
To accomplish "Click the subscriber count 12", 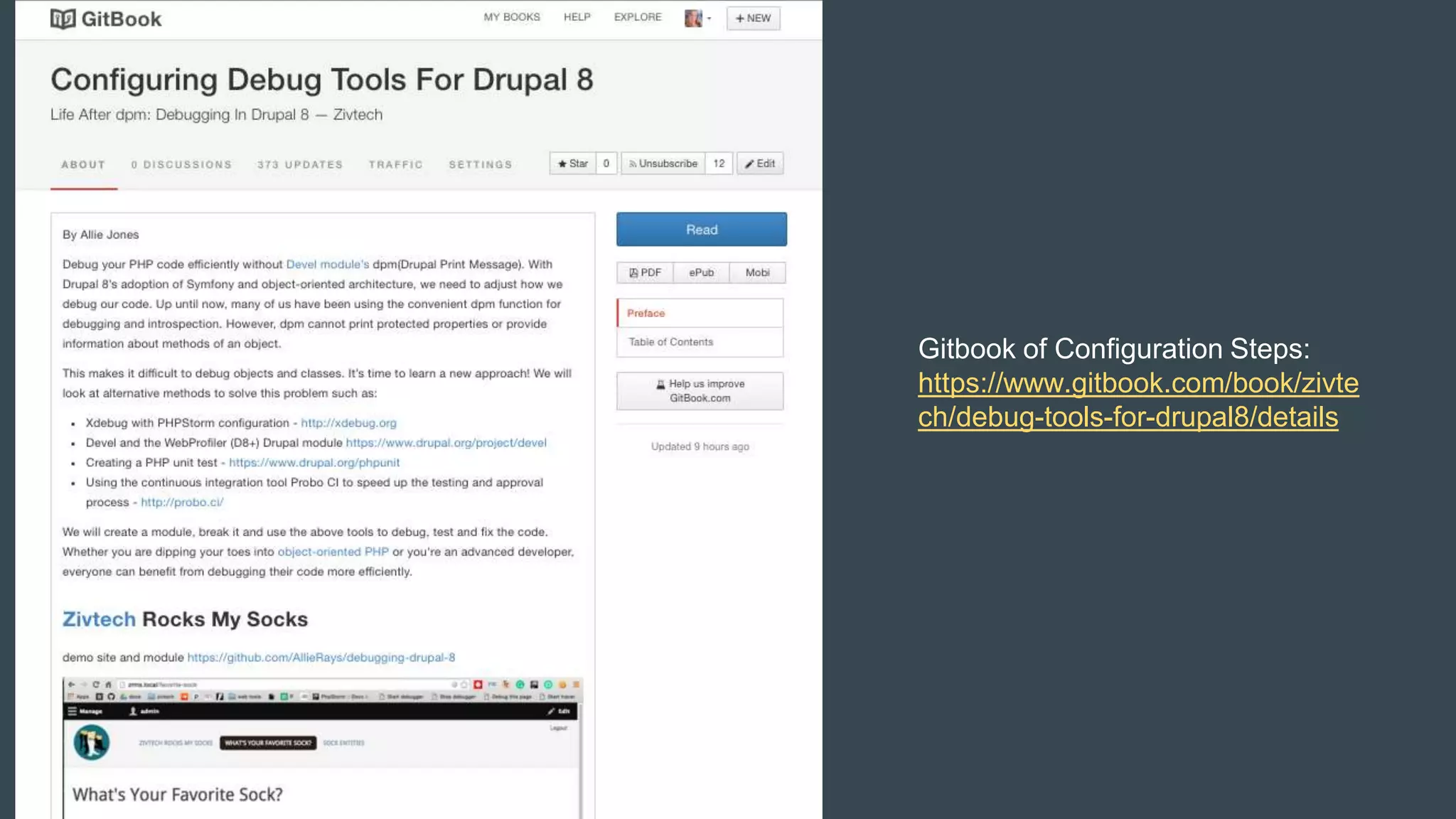I will (719, 164).
